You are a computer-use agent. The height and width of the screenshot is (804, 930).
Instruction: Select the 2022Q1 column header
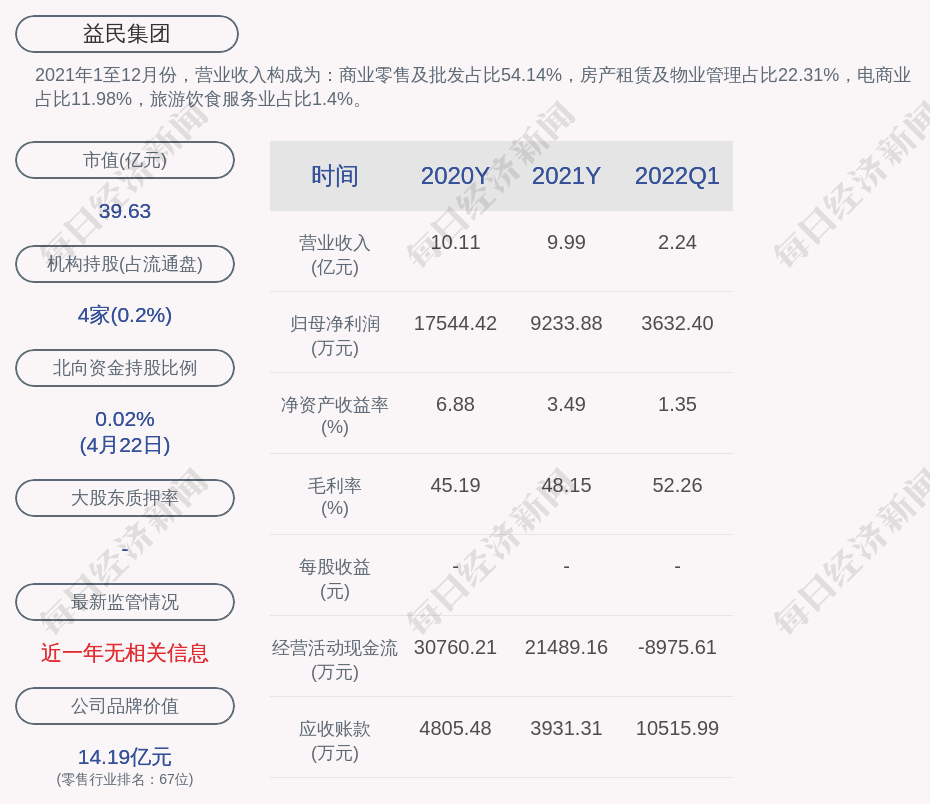click(x=677, y=176)
